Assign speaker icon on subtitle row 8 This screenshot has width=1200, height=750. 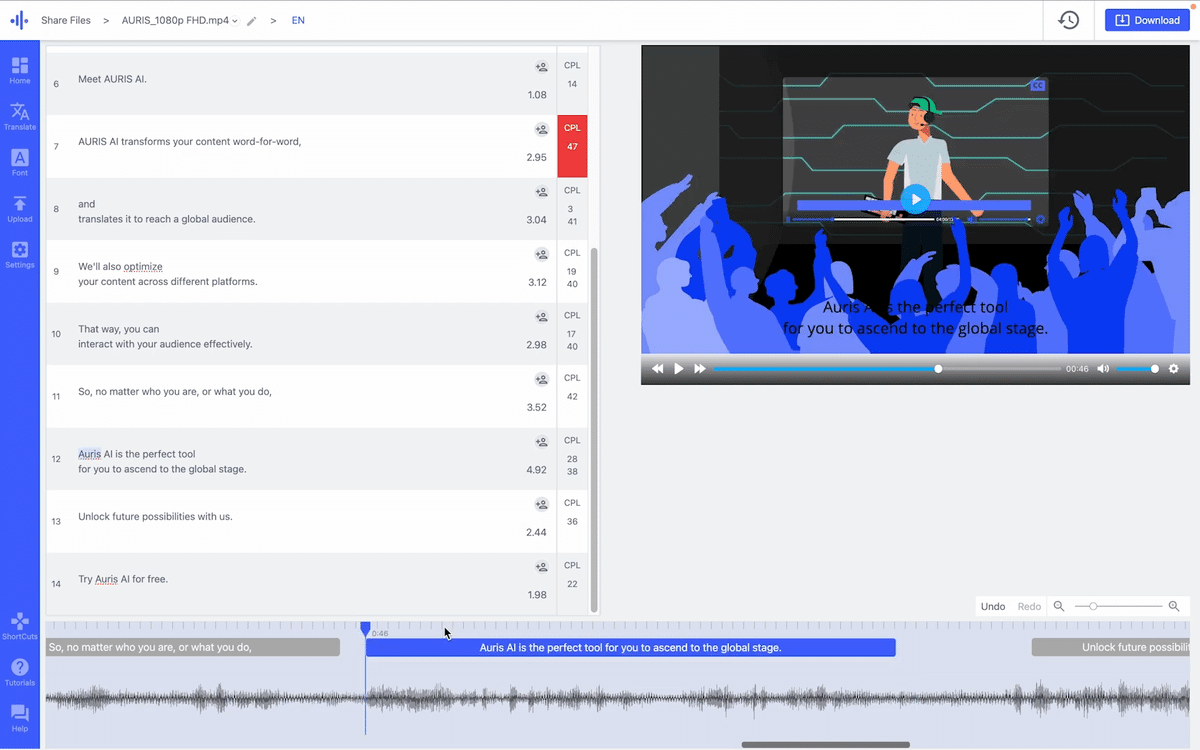tap(541, 192)
